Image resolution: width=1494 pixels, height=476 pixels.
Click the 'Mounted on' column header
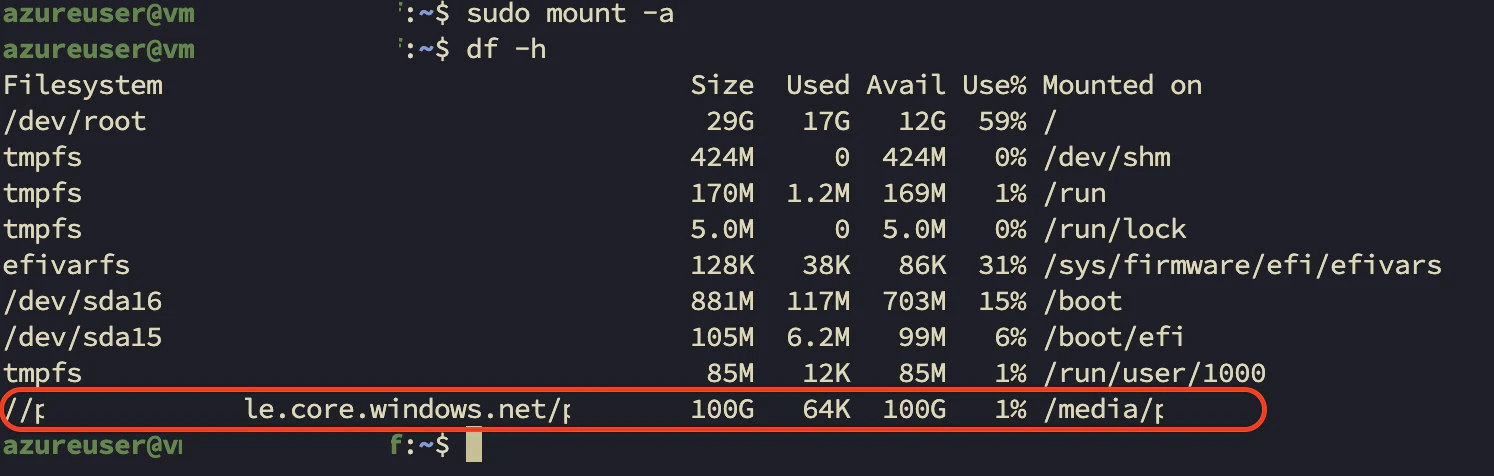coord(1122,85)
